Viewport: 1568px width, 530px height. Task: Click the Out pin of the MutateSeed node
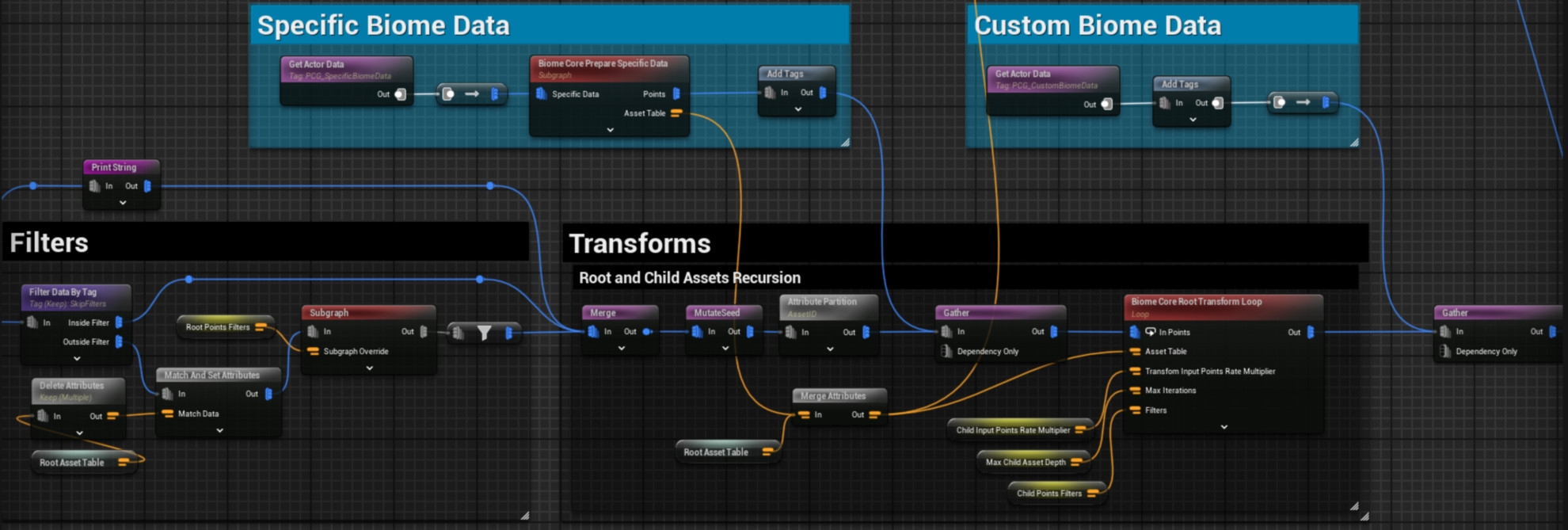tap(750, 332)
